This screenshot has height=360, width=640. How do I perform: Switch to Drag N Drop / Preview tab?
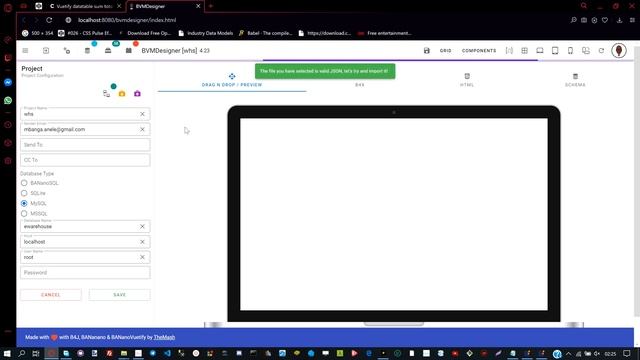pos(232,80)
